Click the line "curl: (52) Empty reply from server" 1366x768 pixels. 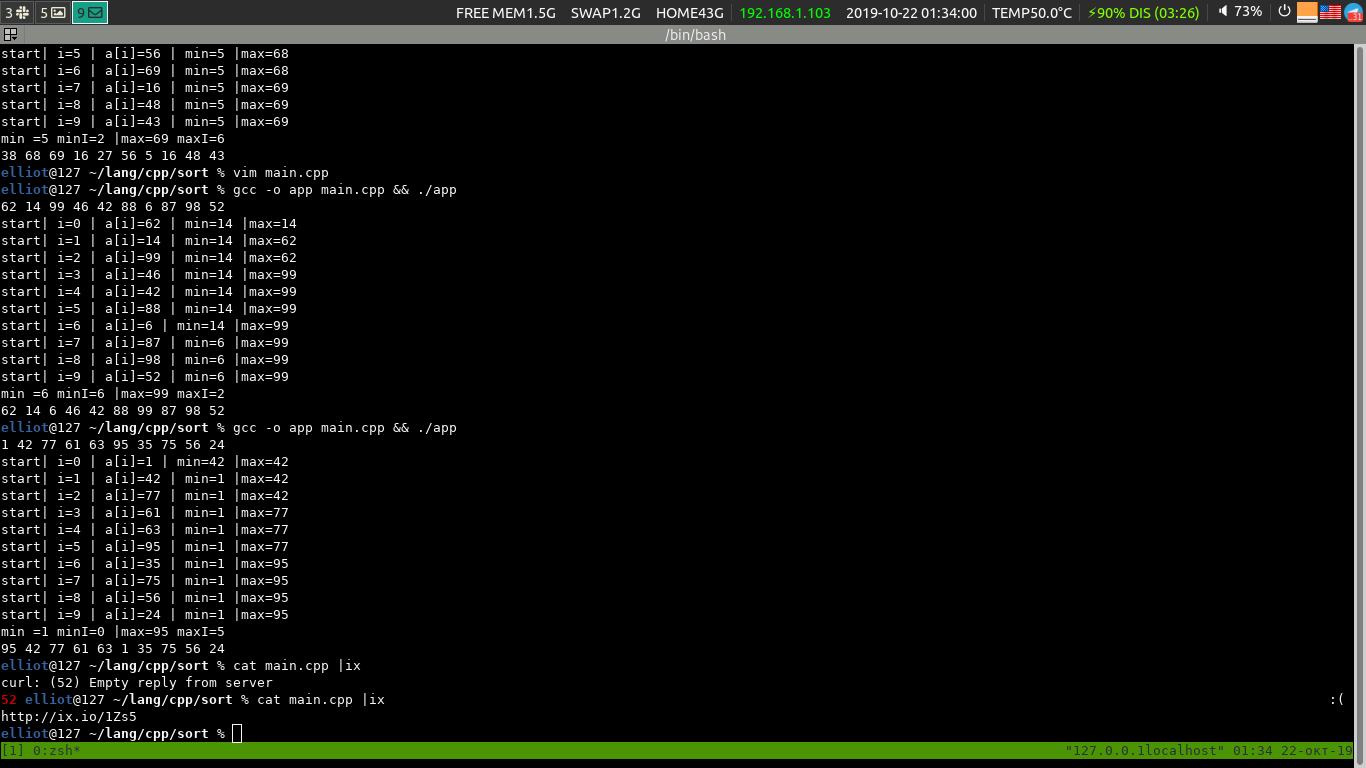(137, 683)
